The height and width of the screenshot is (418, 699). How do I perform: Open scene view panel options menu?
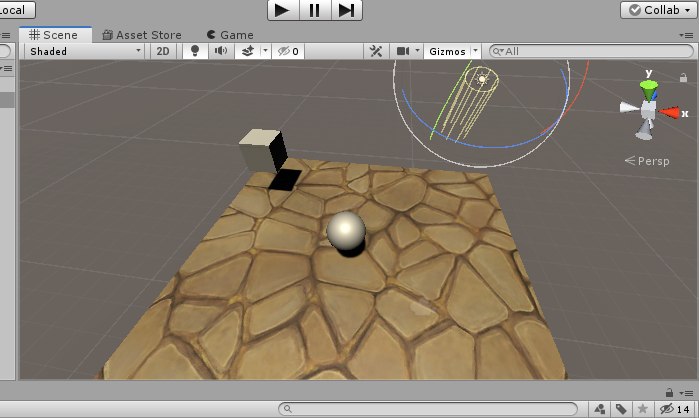tap(686, 35)
